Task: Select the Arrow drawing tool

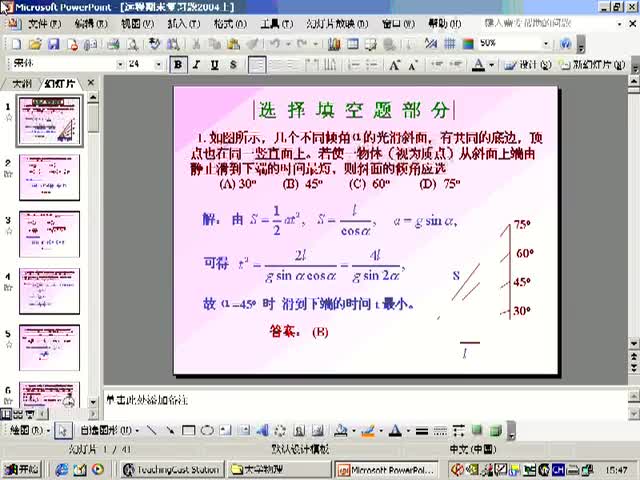Action: click(170, 430)
